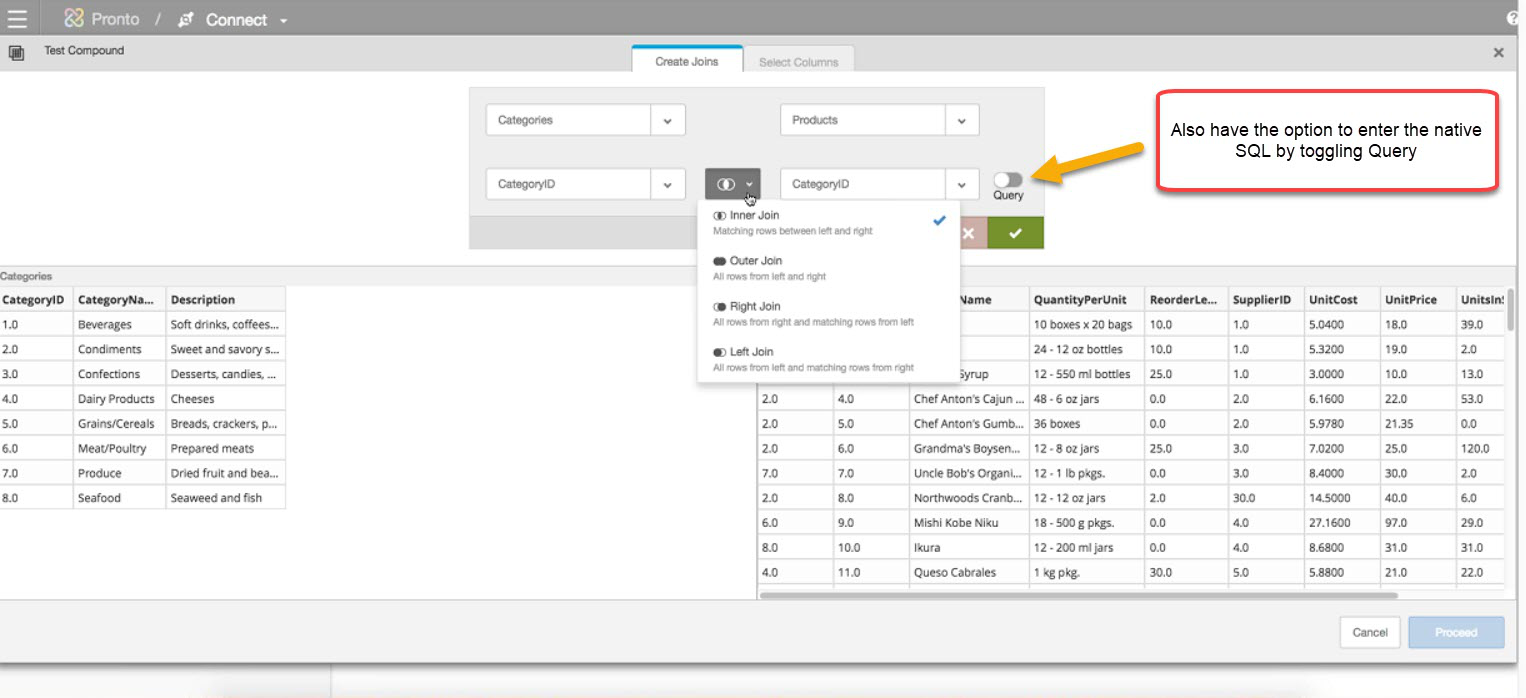Click the join type icon button
Screen dimensions: 1526x698
(x=733, y=184)
